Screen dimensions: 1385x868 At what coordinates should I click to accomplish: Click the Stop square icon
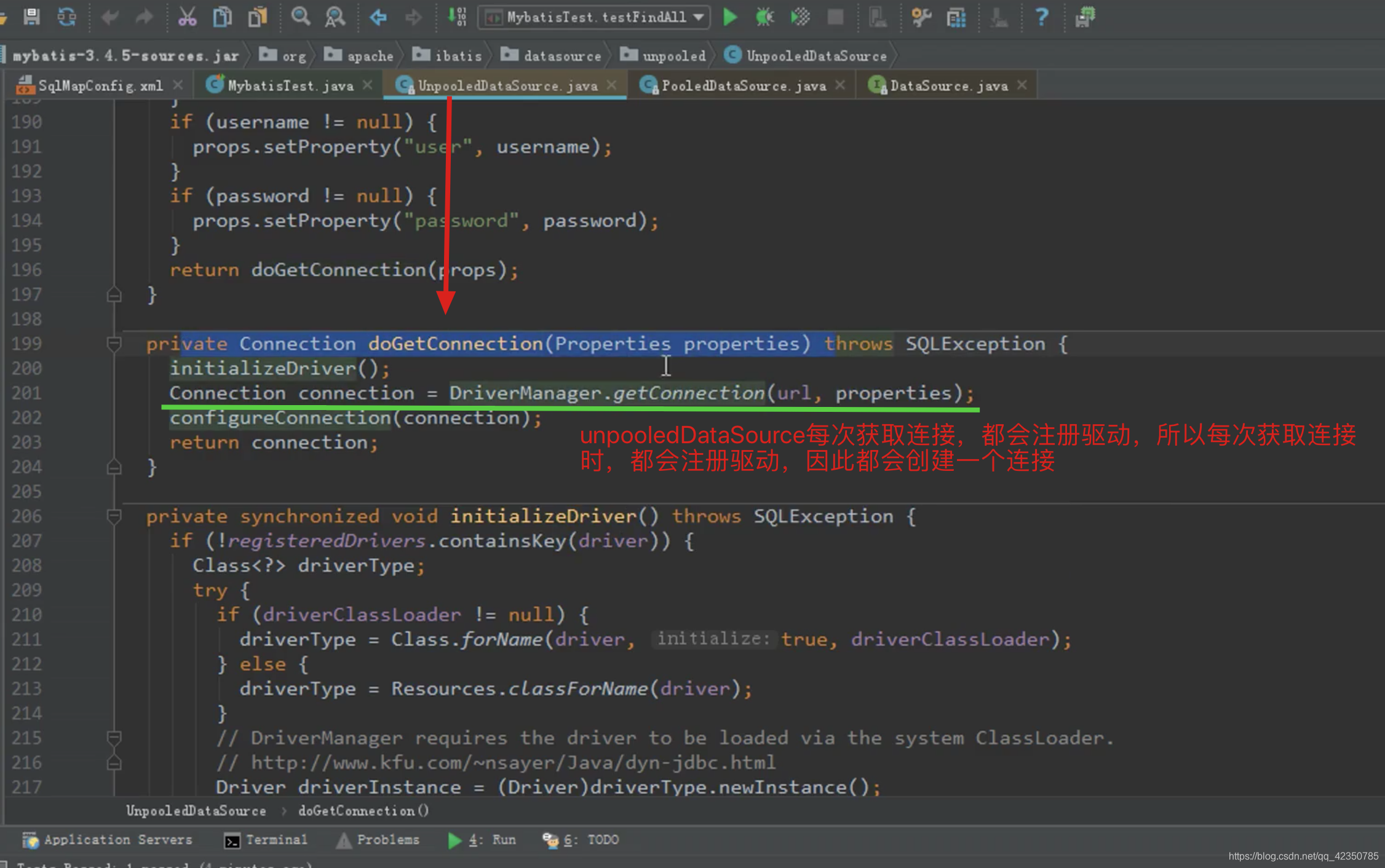coord(835,17)
